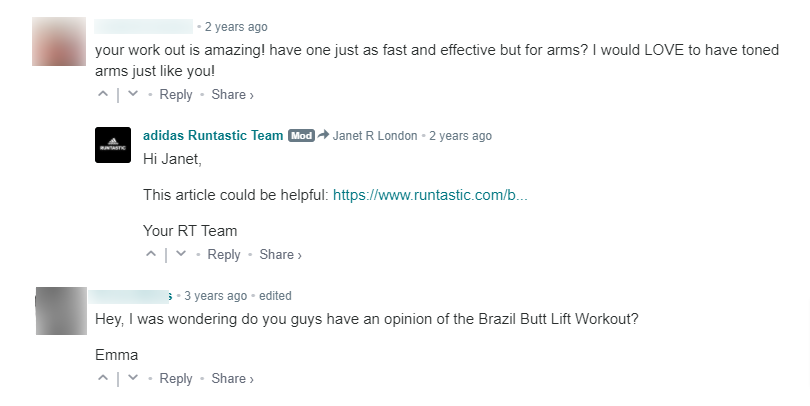Click the adidas Runtastic avatar logo
810x406 pixels.
click(x=113, y=145)
